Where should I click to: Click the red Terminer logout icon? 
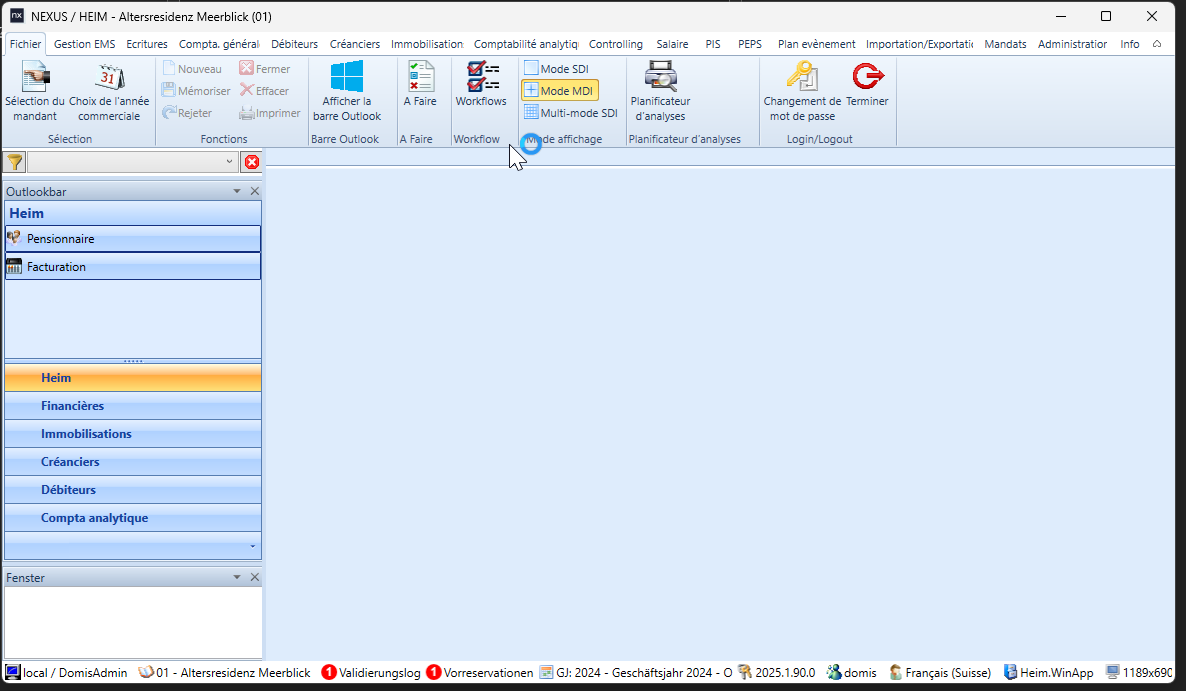[867, 77]
